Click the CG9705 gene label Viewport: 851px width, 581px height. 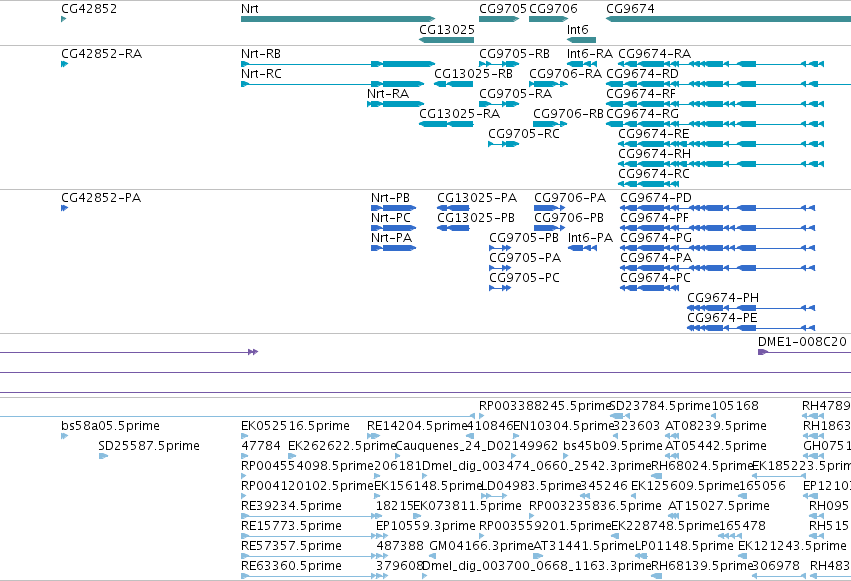point(503,9)
